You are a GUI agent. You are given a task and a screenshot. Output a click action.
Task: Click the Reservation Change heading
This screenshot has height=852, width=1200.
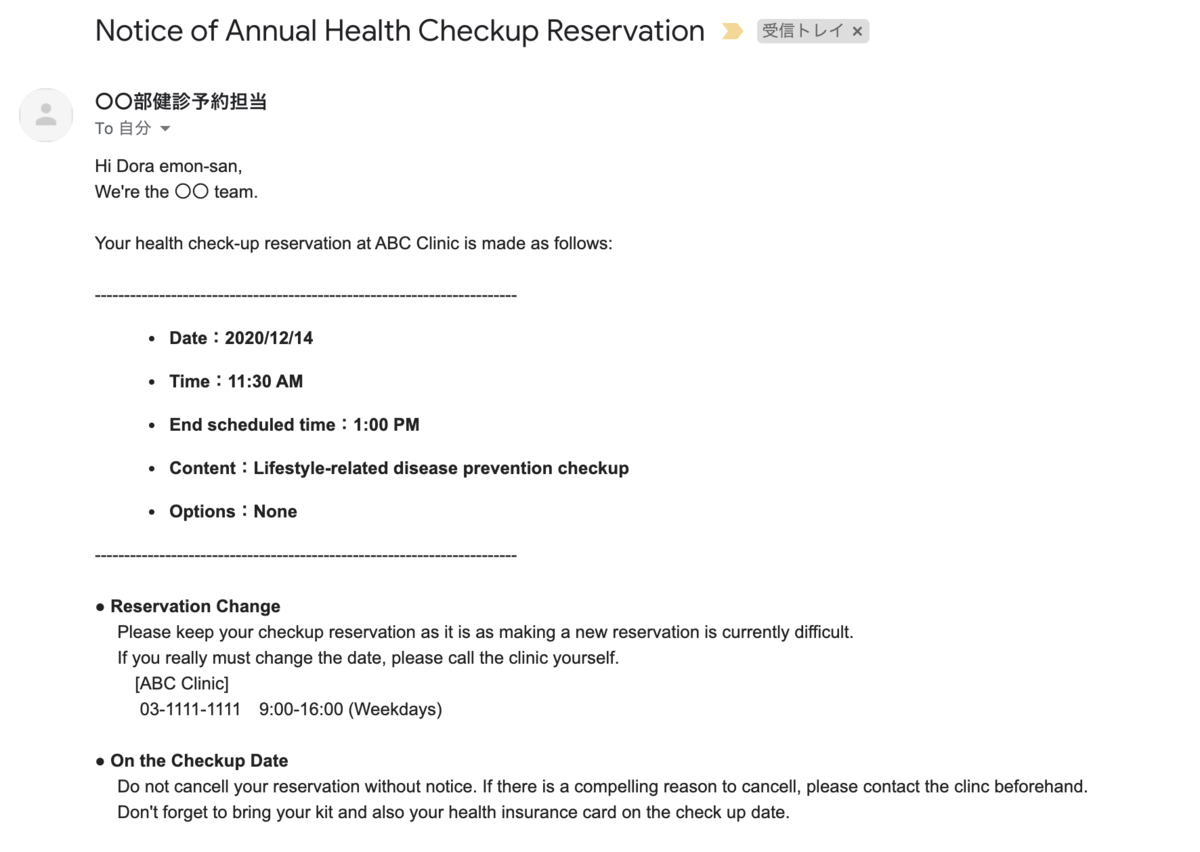(195, 606)
